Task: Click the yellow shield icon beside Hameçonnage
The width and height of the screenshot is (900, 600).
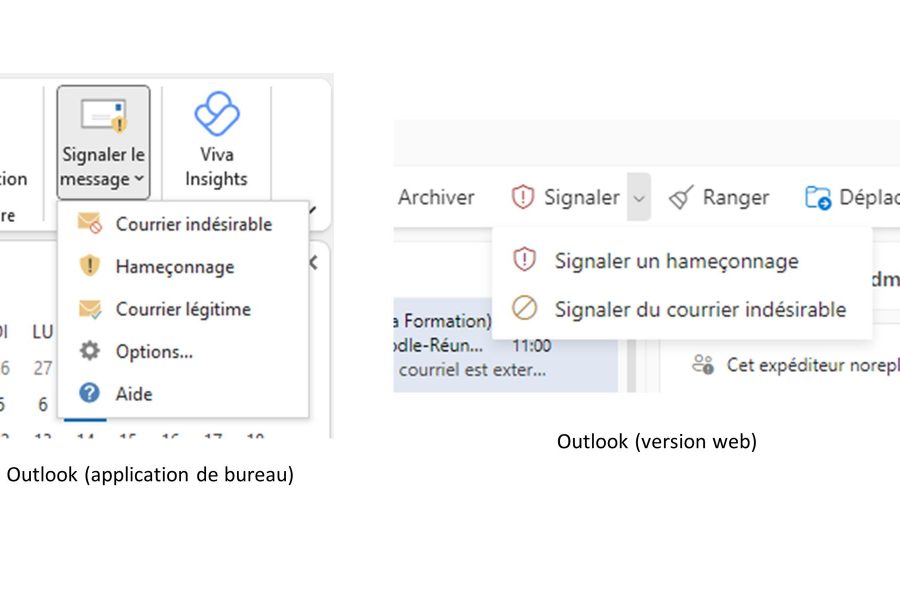Action: [x=90, y=266]
